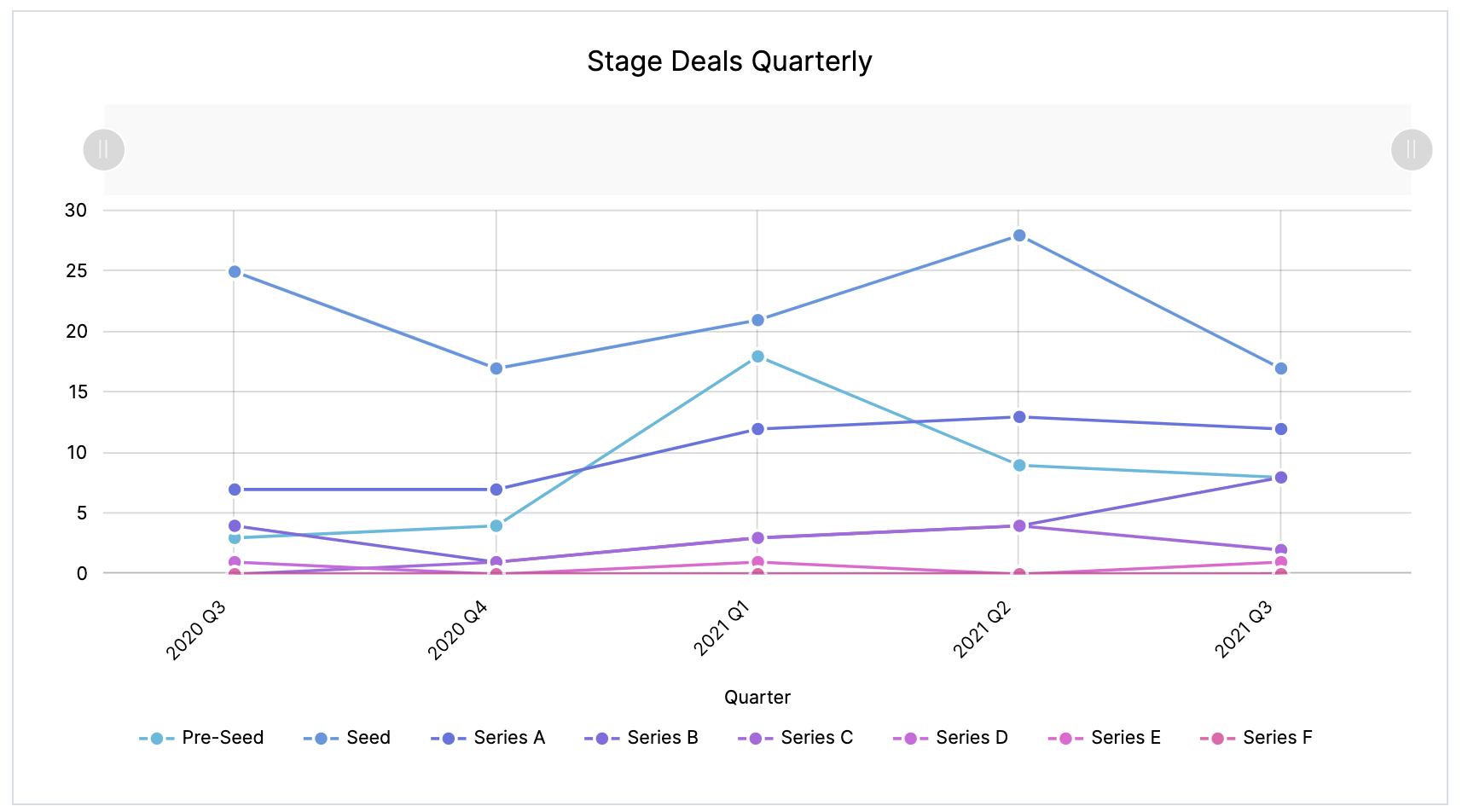Grab the right range slider handle
Viewport: 1462px width, 812px height.
point(1412,150)
